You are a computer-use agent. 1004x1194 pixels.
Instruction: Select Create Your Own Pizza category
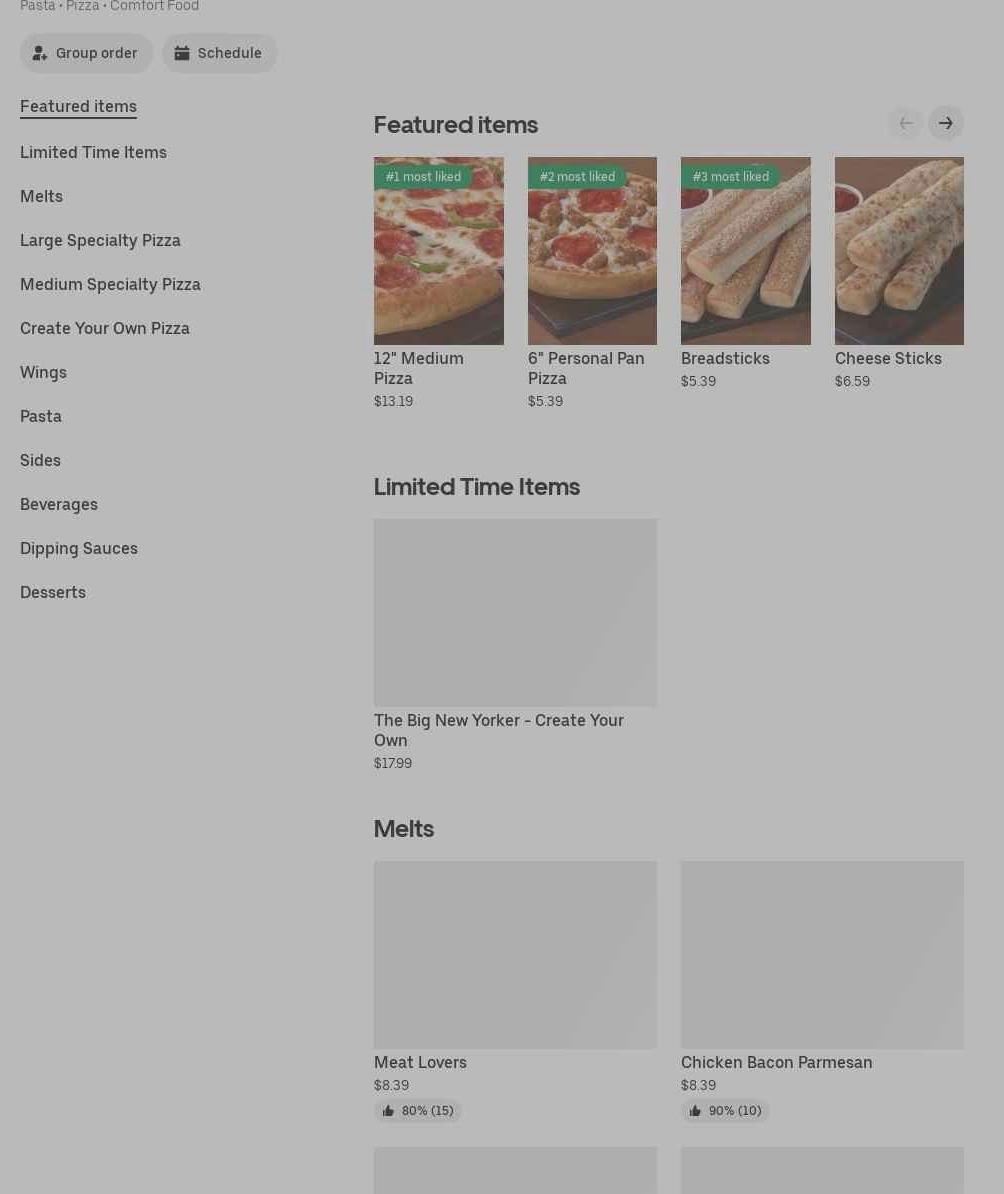pos(104,328)
